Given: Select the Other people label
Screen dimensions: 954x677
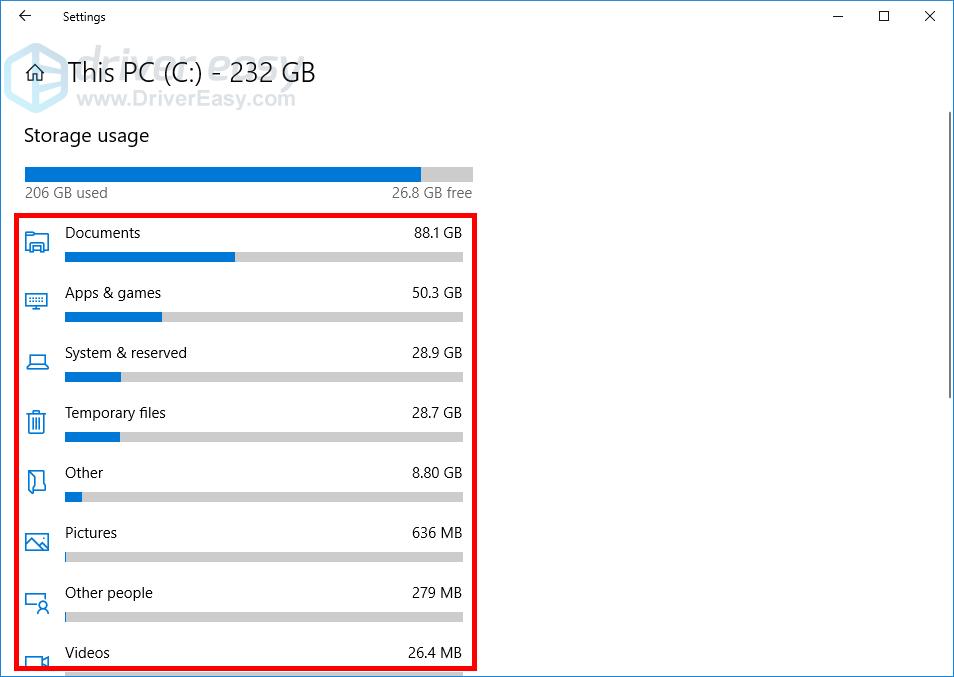Looking at the screenshot, I should pyautogui.click(x=109, y=593).
